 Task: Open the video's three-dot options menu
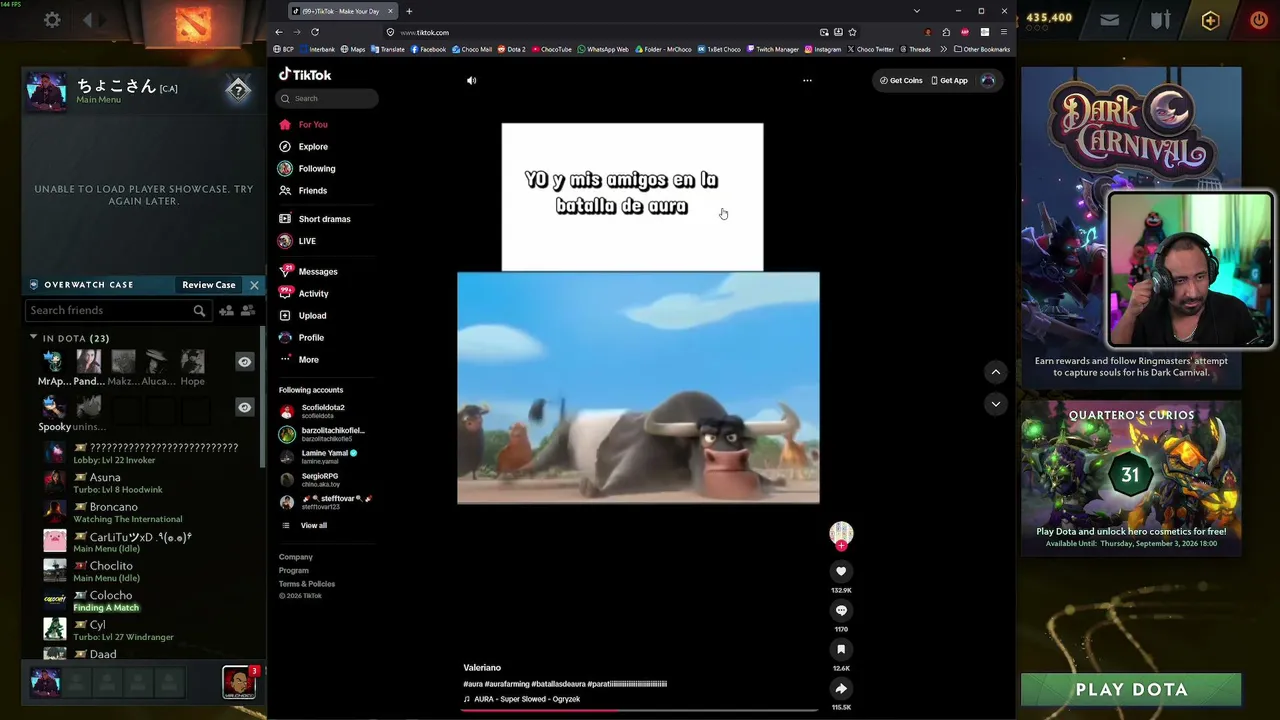click(x=807, y=80)
